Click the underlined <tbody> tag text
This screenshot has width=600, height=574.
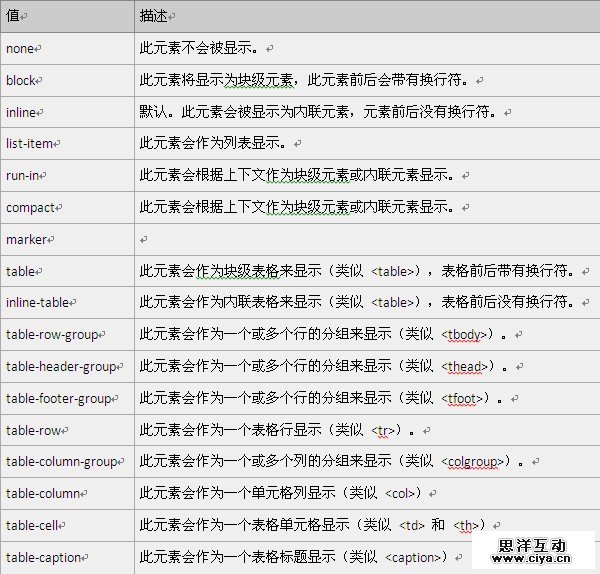coord(463,335)
